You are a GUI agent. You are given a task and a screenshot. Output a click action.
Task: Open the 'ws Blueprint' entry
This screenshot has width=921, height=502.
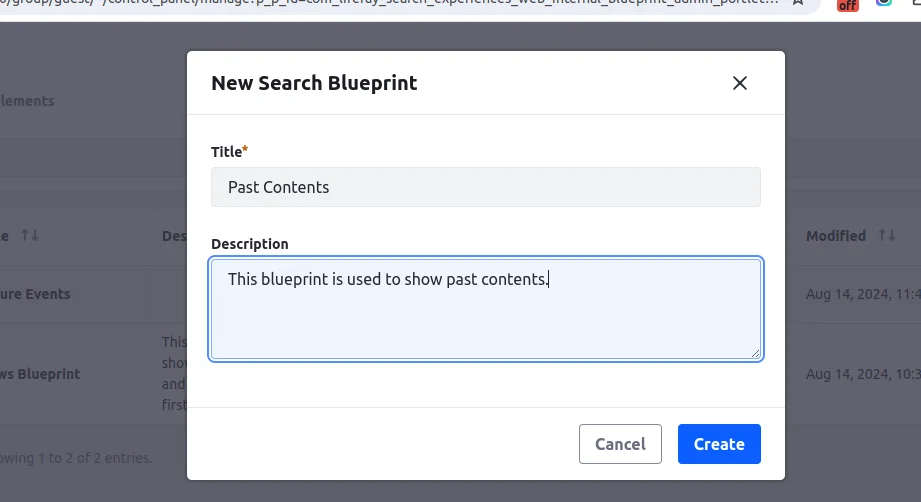point(40,374)
